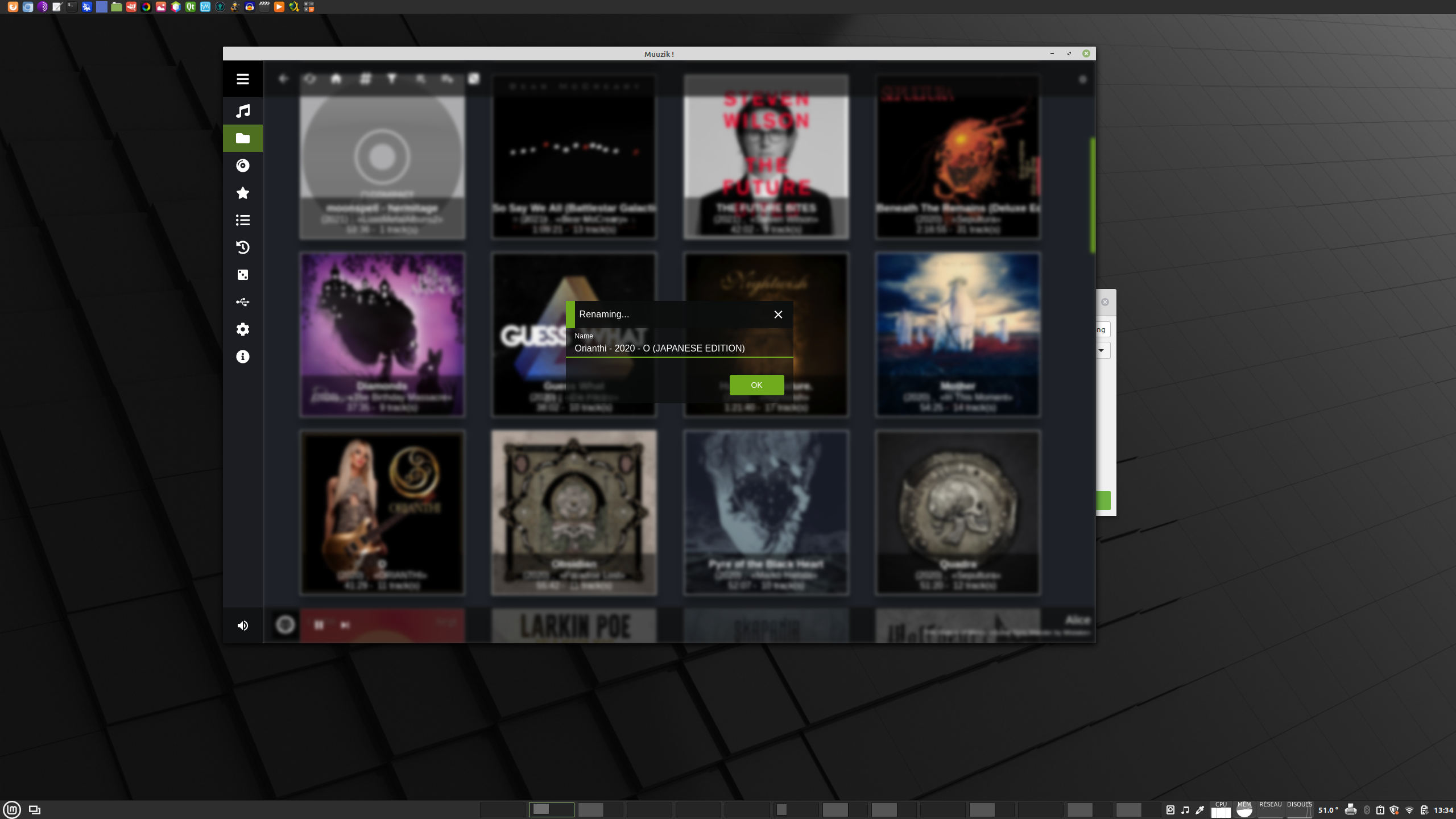This screenshot has width=1456, height=819.
Task: Launch Firefox from the top panel
Action: tap(13, 7)
